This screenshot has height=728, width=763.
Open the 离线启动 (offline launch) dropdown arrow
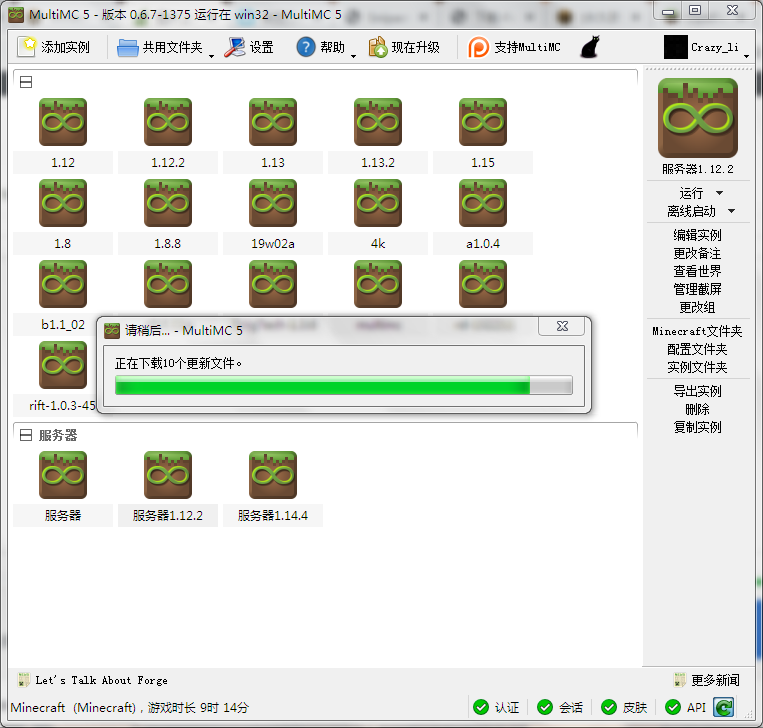point(731,211)
